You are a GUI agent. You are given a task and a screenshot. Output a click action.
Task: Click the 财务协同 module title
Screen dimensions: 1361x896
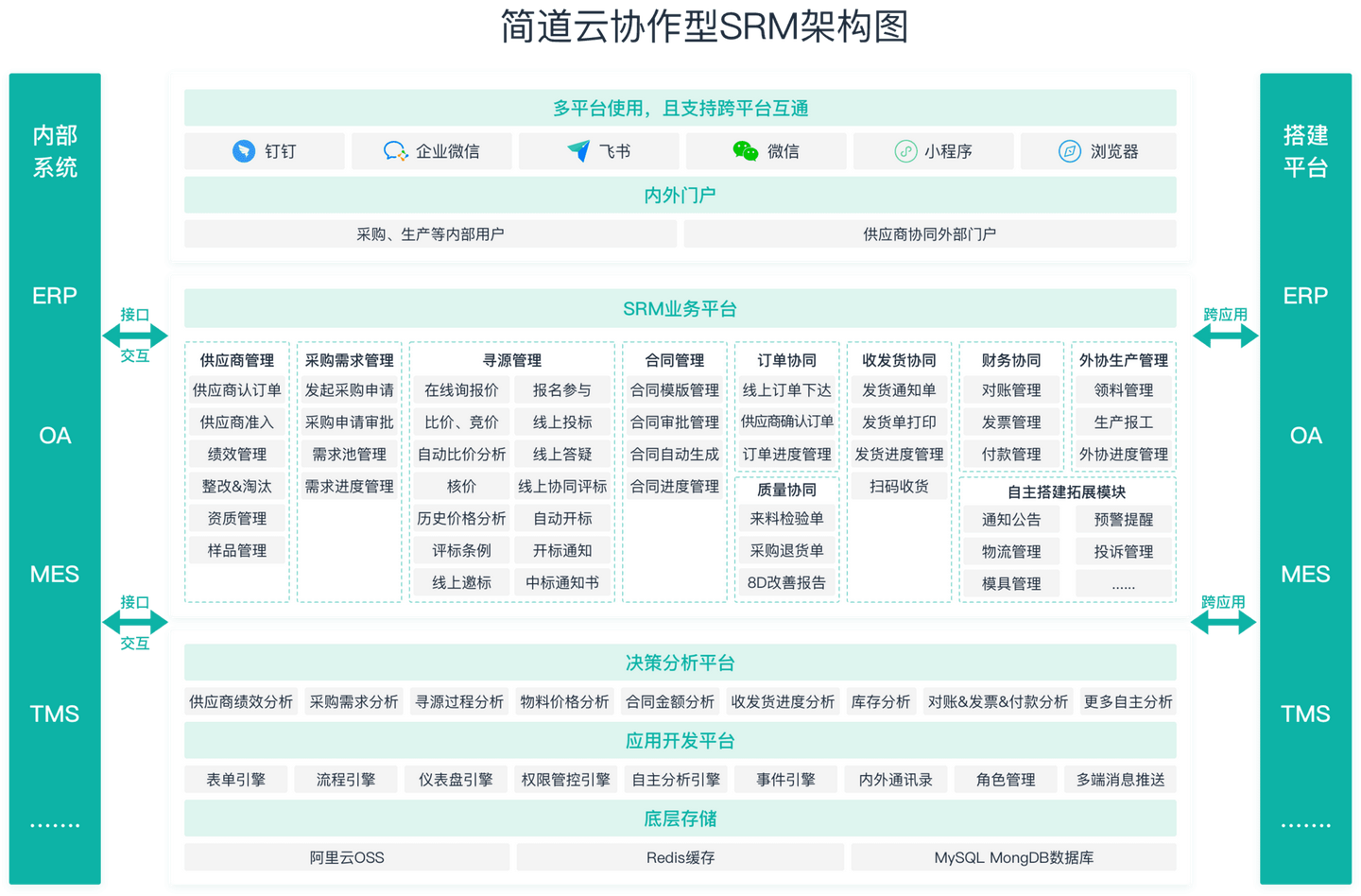(1011, 360)
